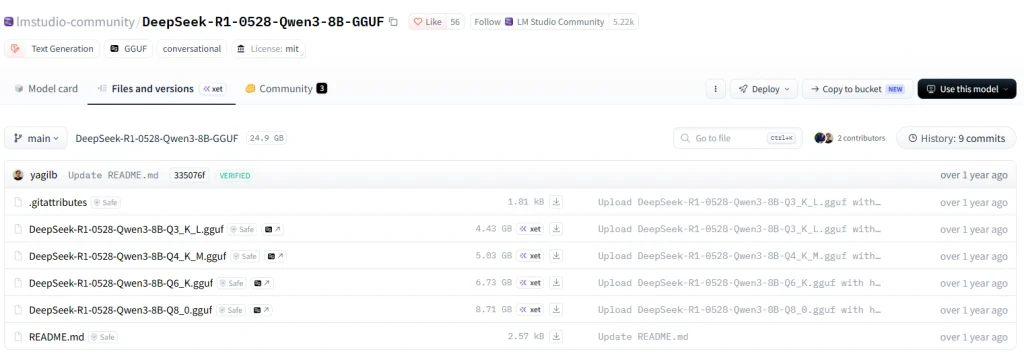Open the three-dot more options menu
This screenshot has height=360, width=1024.
(x=716, y=89)
